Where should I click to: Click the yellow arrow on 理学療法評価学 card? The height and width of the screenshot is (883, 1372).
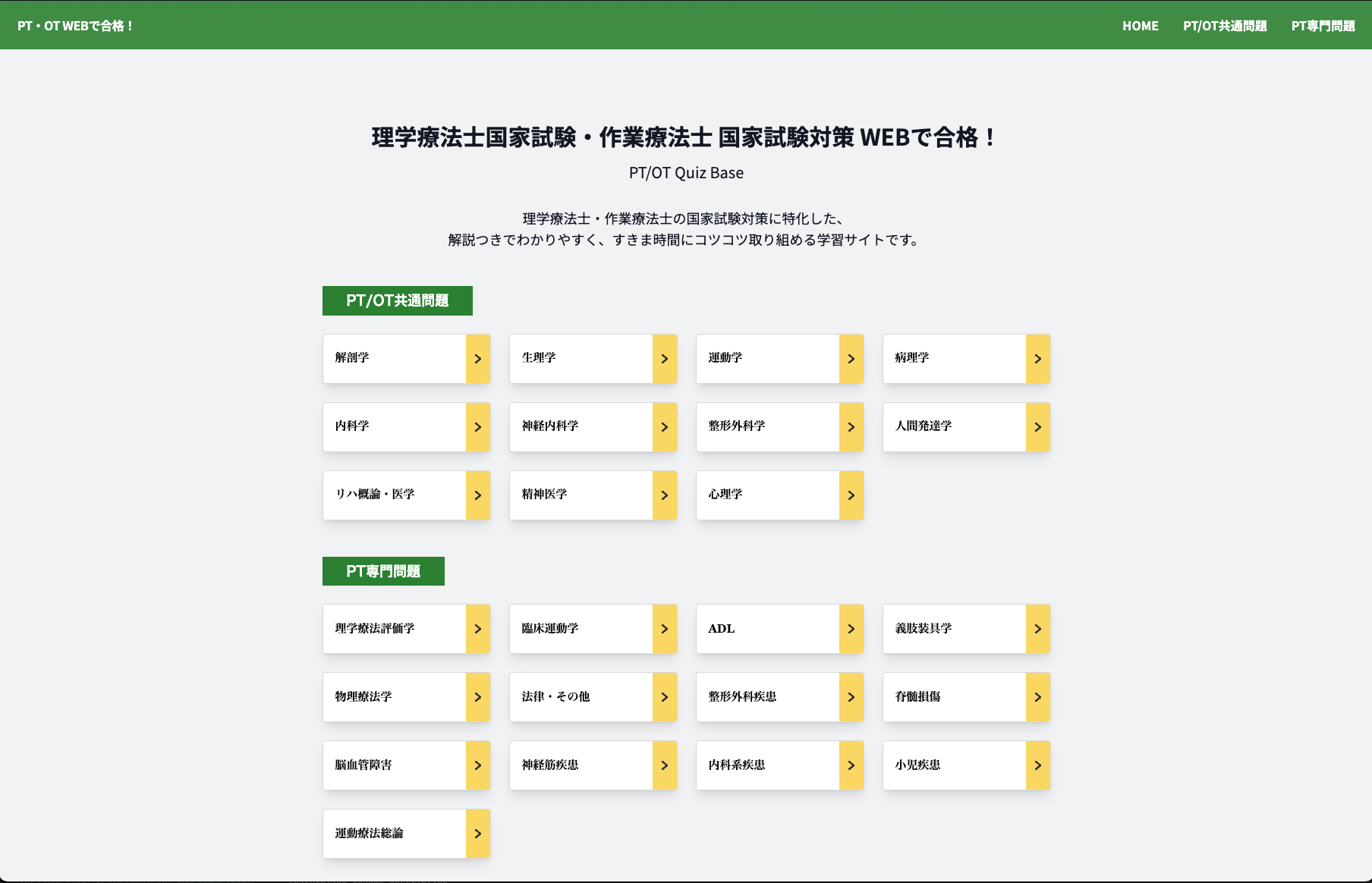coord(478,629)
